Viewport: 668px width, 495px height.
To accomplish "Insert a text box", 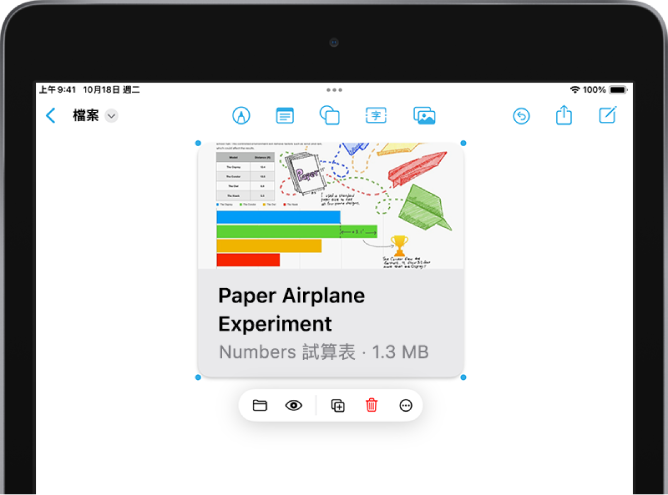I will [x=376, y=116].
